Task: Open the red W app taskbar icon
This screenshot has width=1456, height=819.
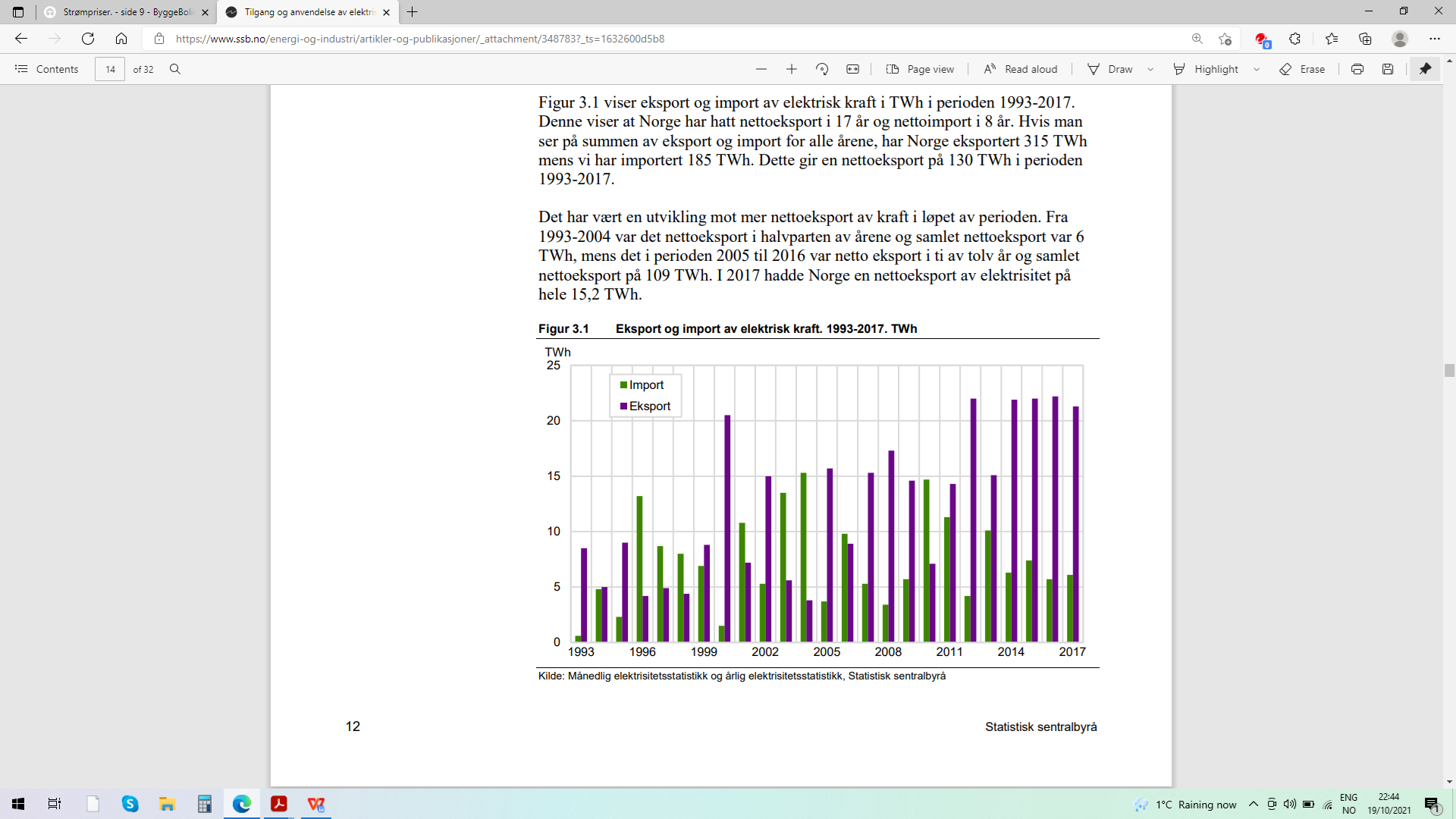Action: coord(316,804)
